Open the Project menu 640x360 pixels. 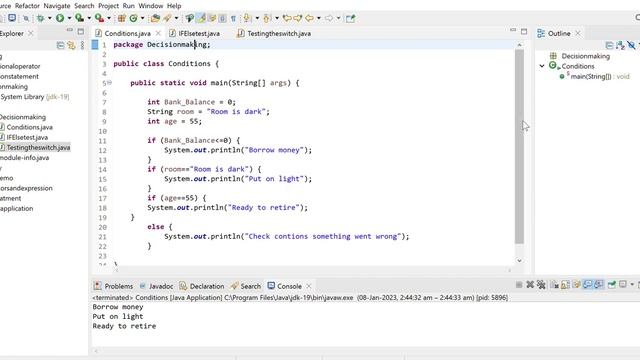coord(109,6)
